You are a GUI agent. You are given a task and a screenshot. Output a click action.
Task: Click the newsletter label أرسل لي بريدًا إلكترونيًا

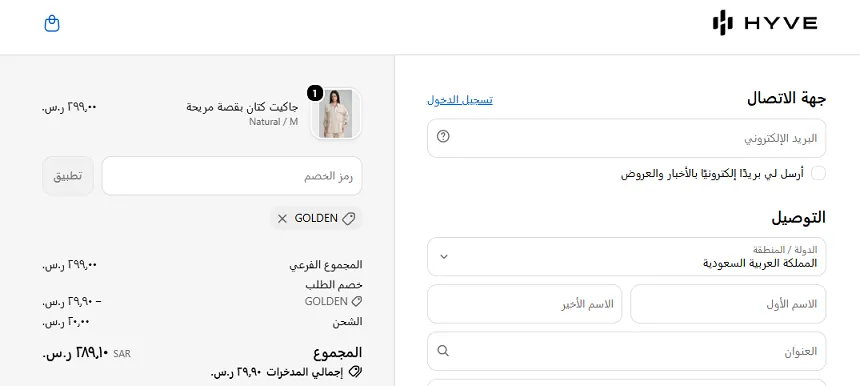[712, 174]
